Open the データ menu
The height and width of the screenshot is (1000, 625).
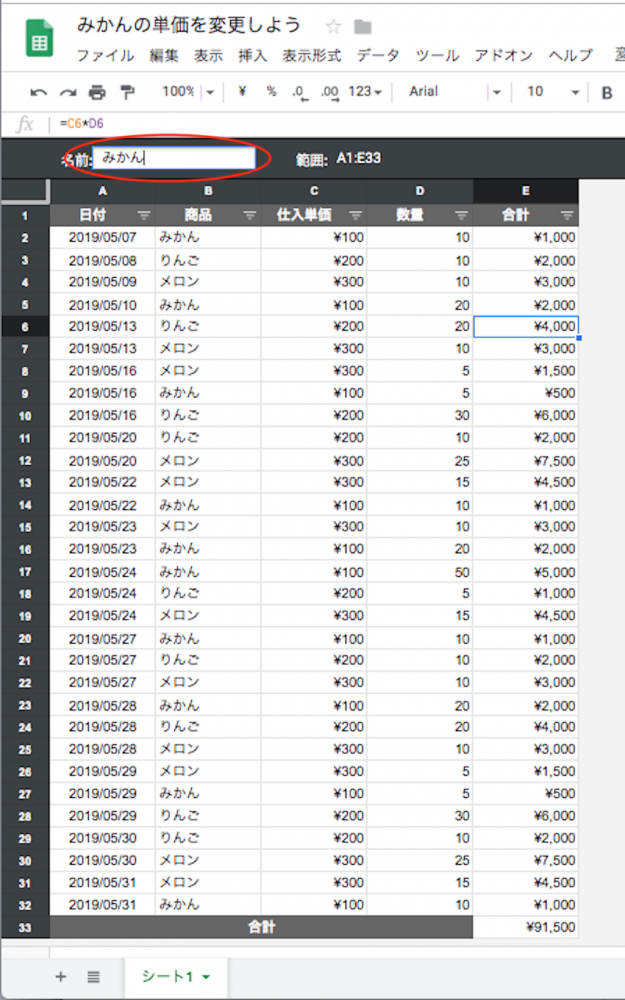tap(377, 56)
